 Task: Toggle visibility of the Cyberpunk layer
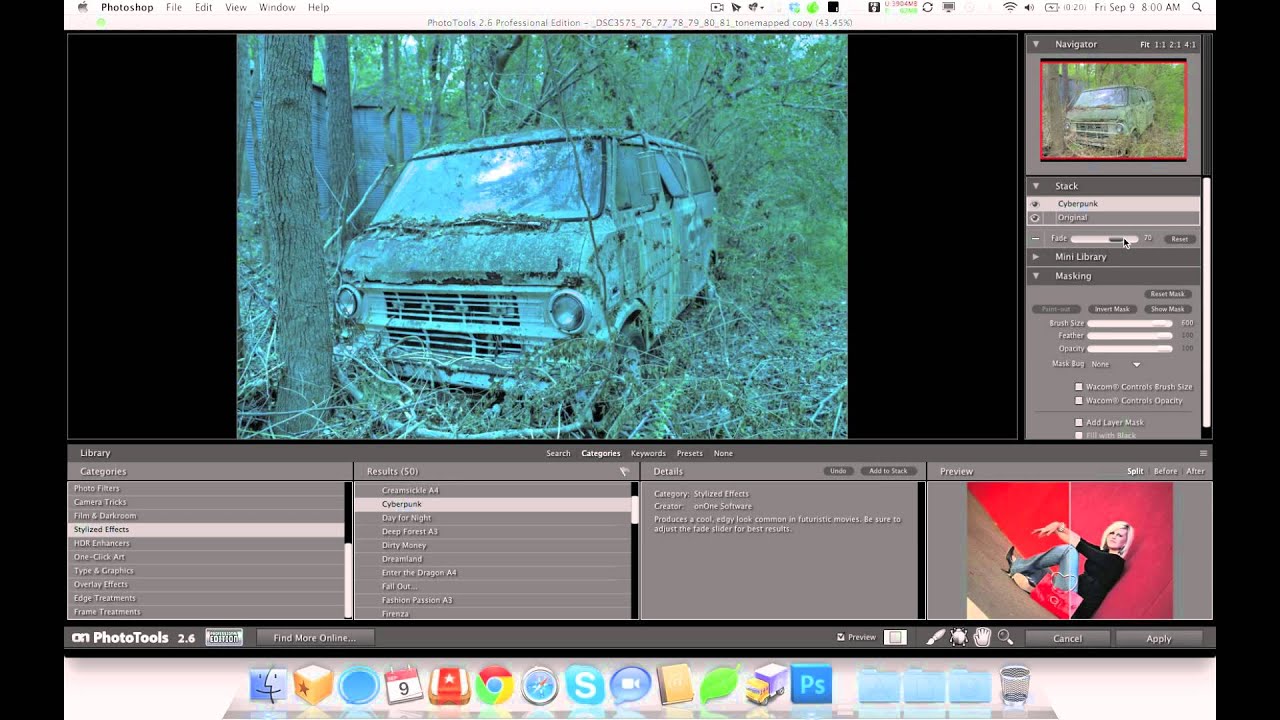coord(1035,204)
